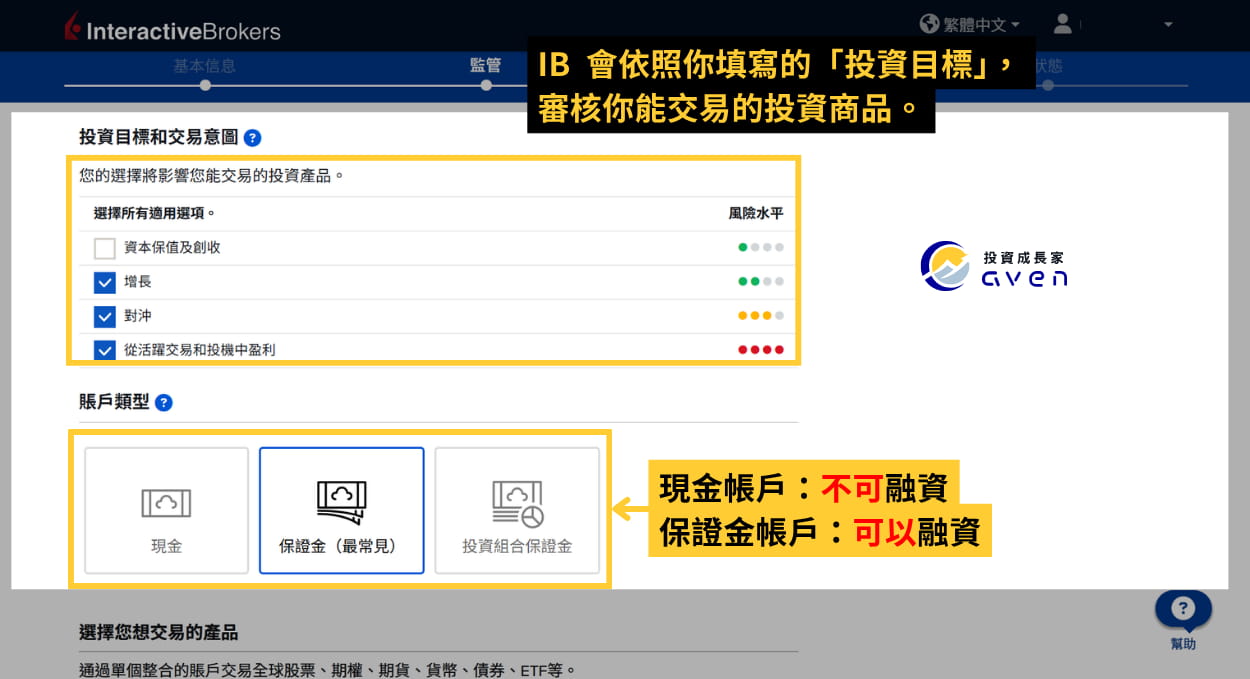Screen dimensions: 1250x679
Task: Click the cash account money icon
Action: tap(166, 502)
